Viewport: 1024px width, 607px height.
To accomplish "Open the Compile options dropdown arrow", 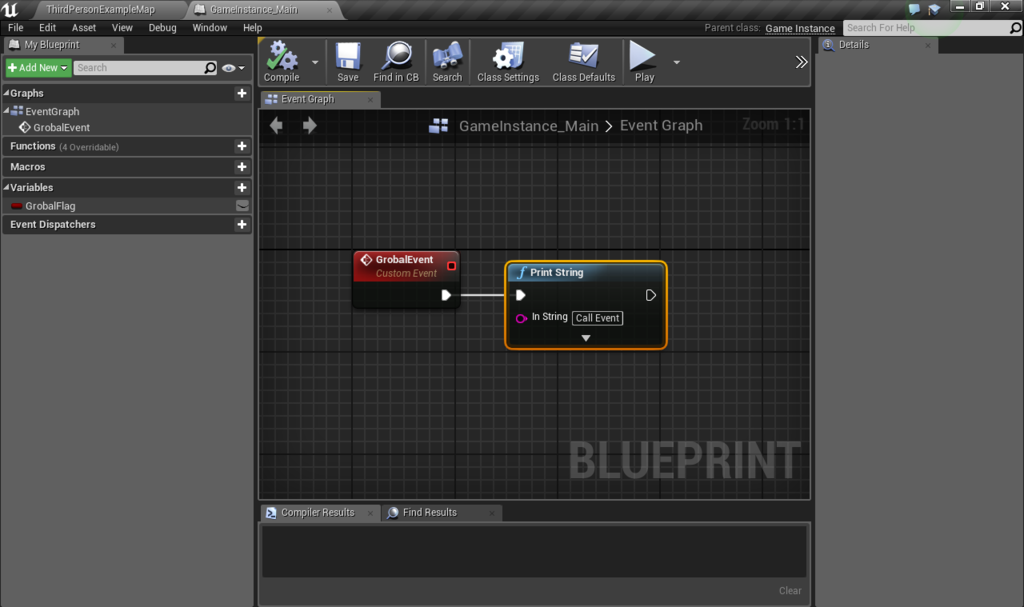I will coord(315,63).
